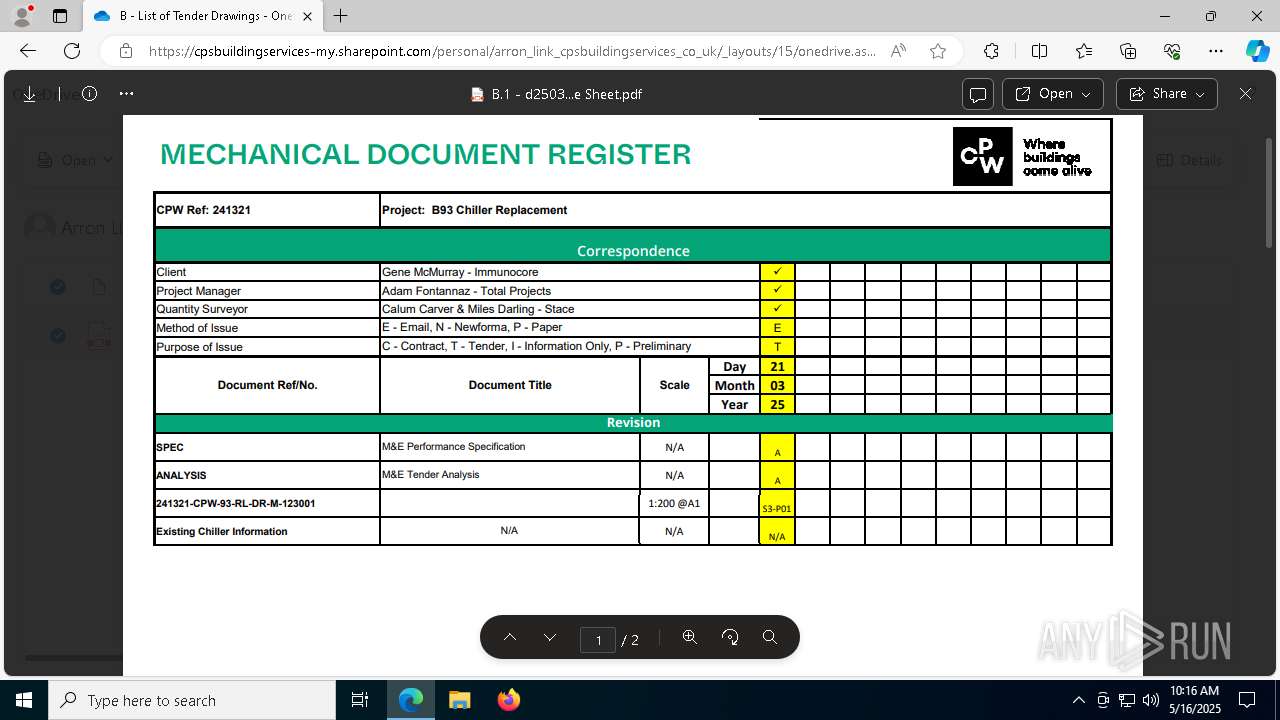This screenshot has height=720, width=1280.
Task: Search within the PDF
Action: coord(770,637)
